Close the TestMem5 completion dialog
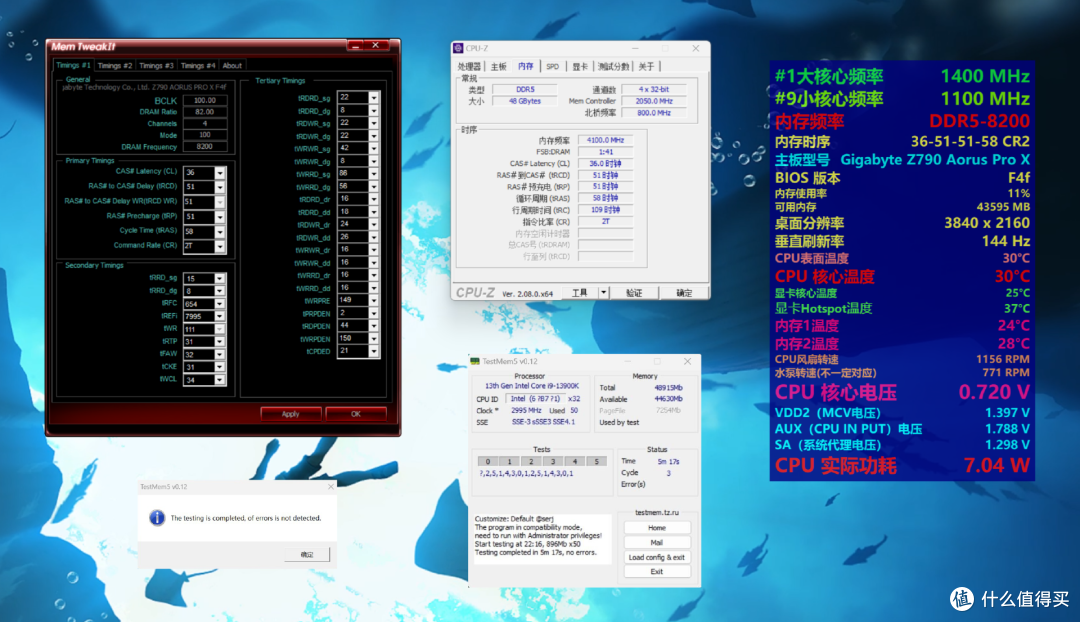Screen dimensions: 1080x622 pyautogui.click(x=331, y=486)
